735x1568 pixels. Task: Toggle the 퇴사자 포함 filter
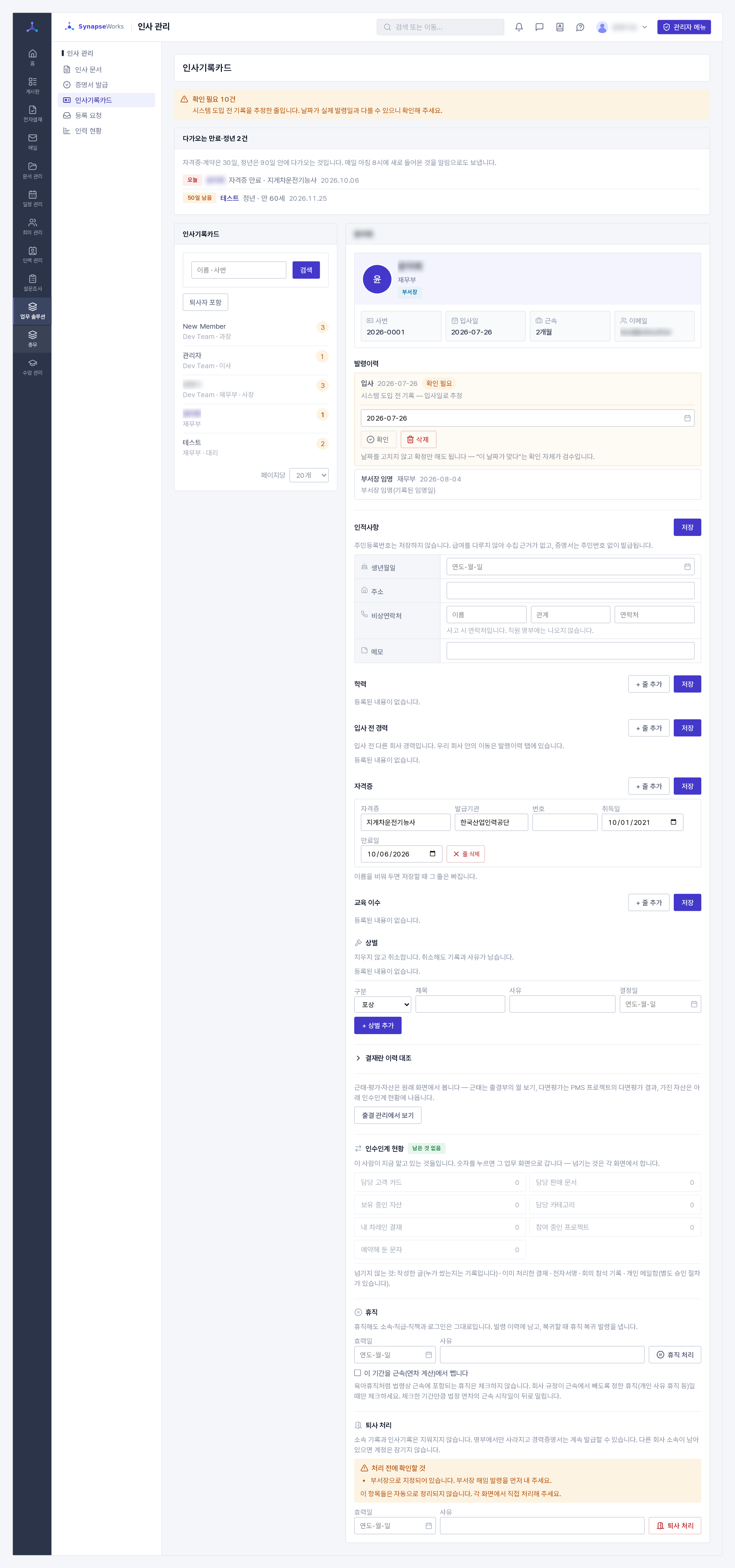[205, 302]
